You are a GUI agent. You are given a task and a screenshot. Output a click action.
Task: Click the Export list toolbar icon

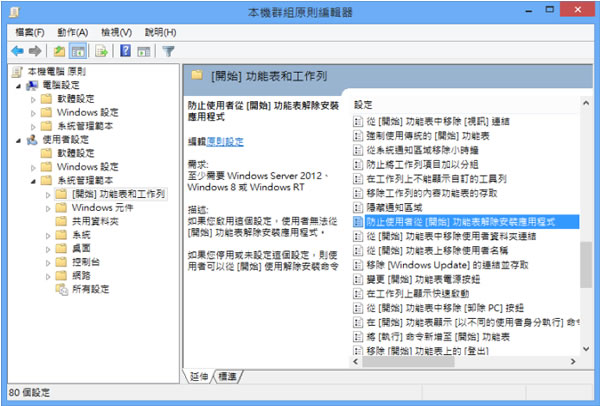click(x=101, y=51)
